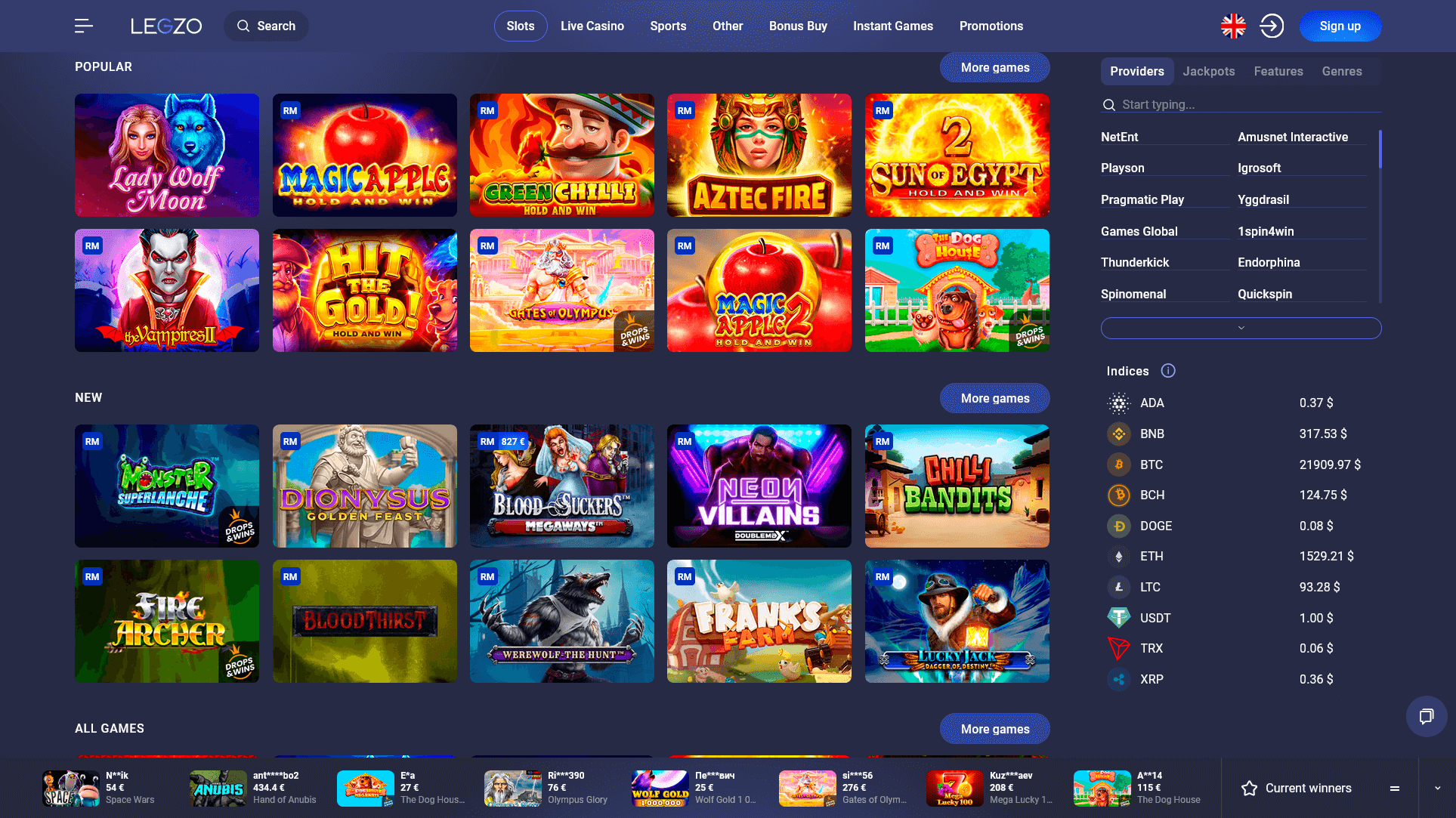This screenshot has width=1456, height=818.
Task: Open the hamburger menu icon
Action: 84,26
